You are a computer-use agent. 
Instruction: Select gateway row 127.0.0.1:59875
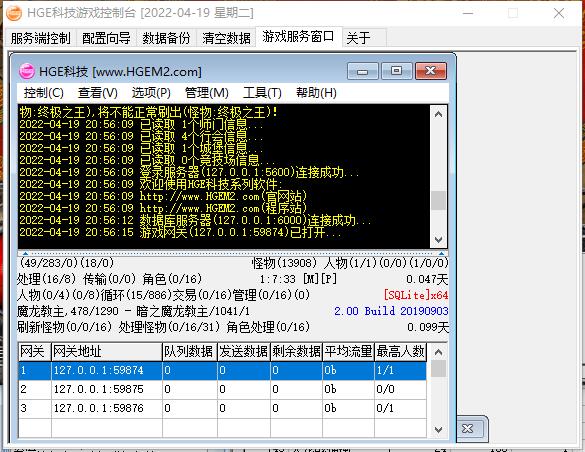tap(222, 389)
